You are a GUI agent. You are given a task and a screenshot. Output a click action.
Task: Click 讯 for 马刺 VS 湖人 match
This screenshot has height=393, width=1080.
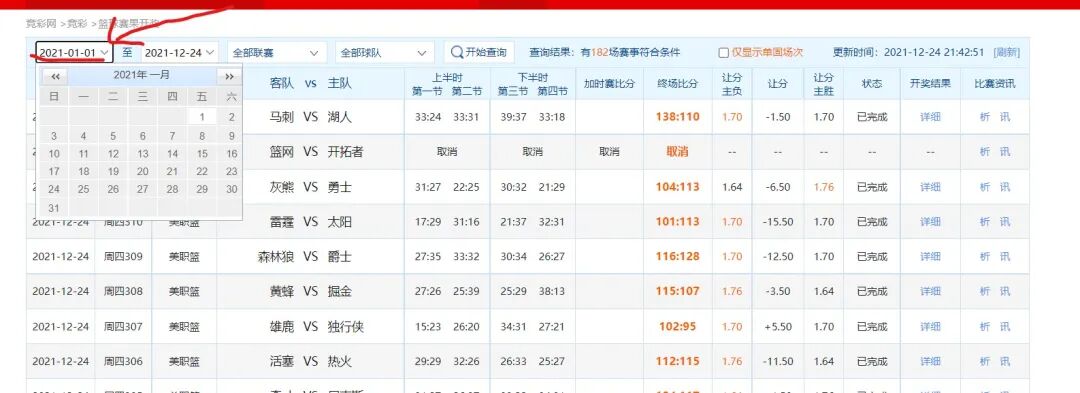[x=1005, y=117]
